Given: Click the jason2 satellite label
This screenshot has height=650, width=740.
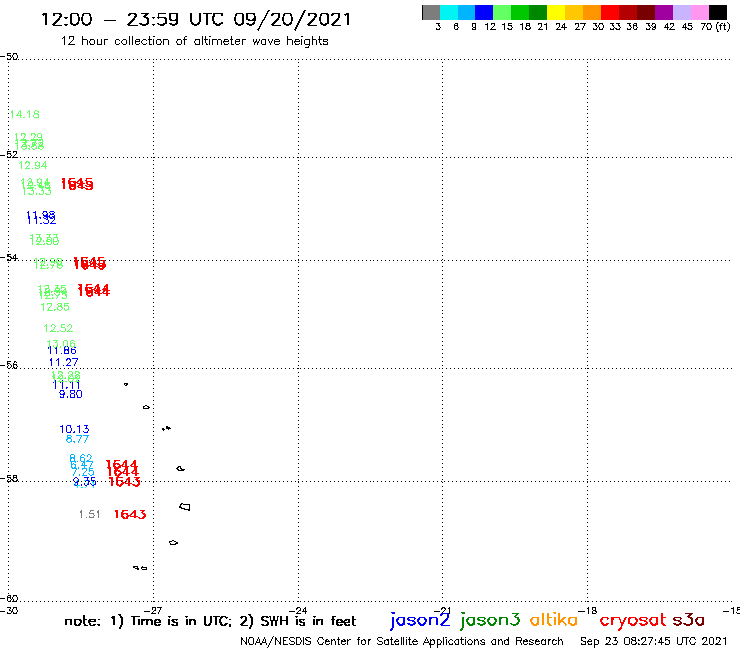Looking at the screenshot, I should (420, 620).
